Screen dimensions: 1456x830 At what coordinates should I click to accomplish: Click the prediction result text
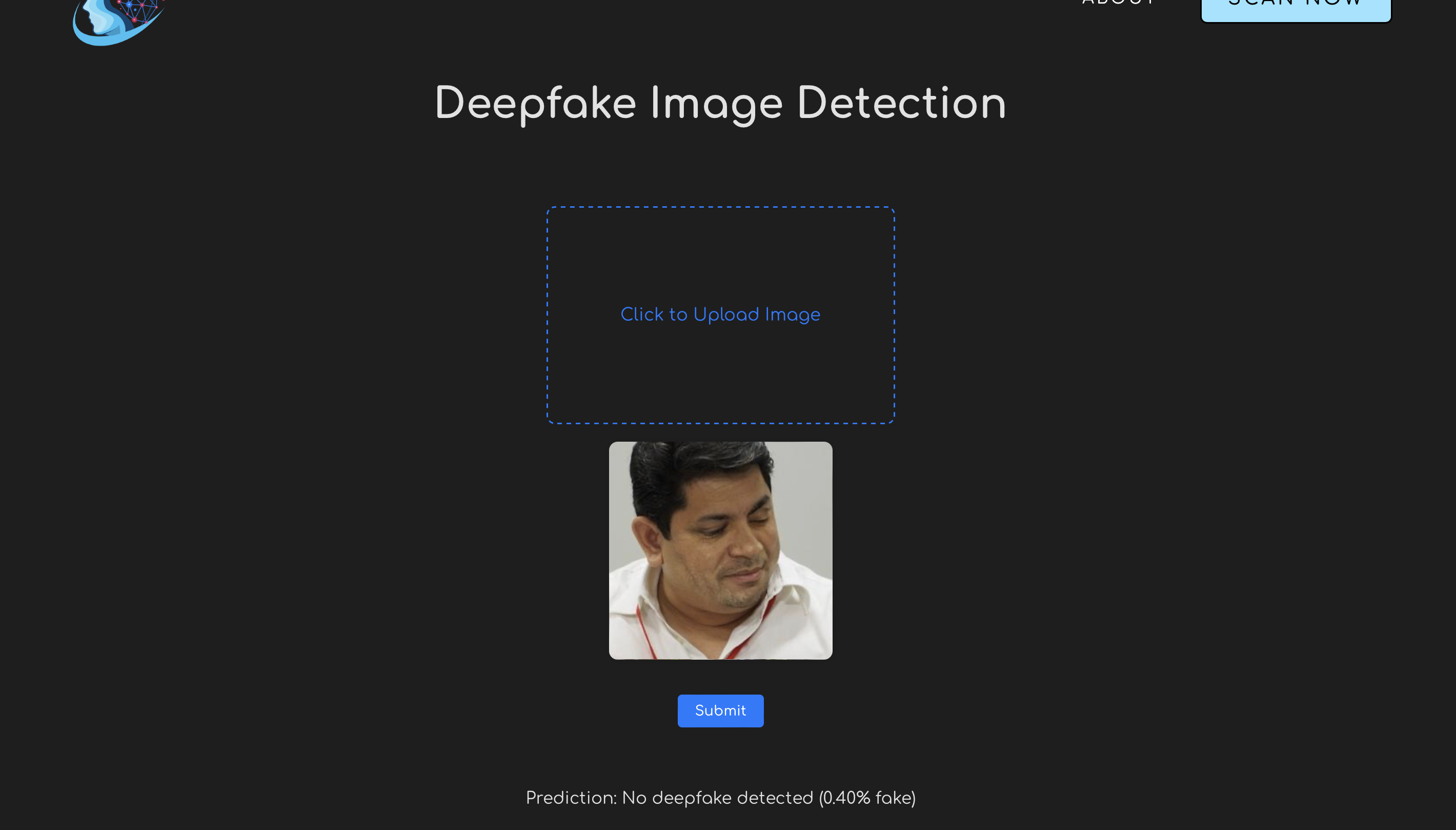tap(720, 798)
